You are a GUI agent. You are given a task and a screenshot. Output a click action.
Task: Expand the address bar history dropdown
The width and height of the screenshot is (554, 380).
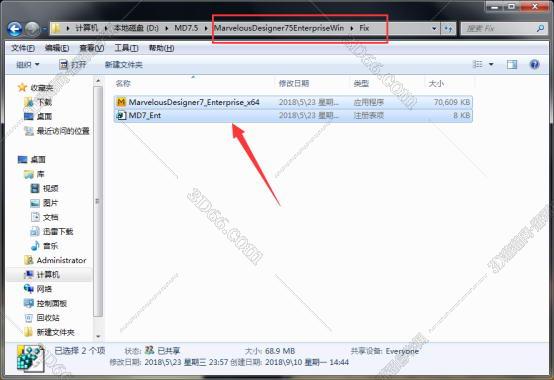pyautogui.click(x=434, y=29)
